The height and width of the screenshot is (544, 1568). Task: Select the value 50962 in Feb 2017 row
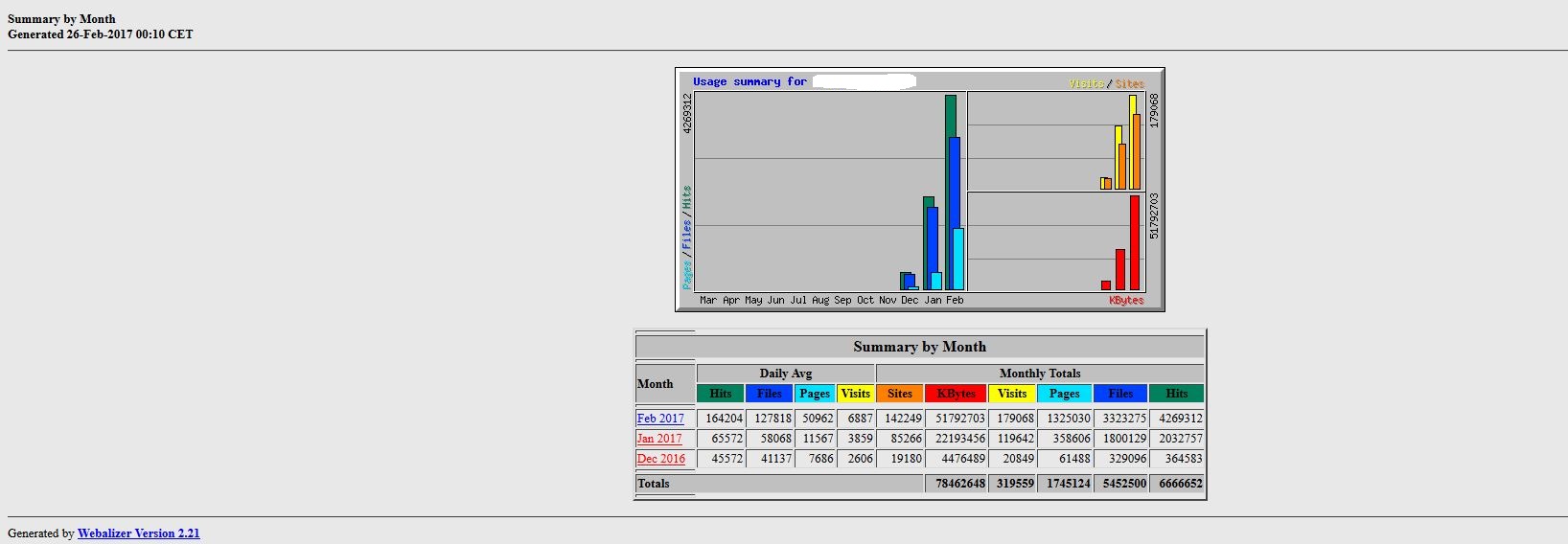click(818, 419)
